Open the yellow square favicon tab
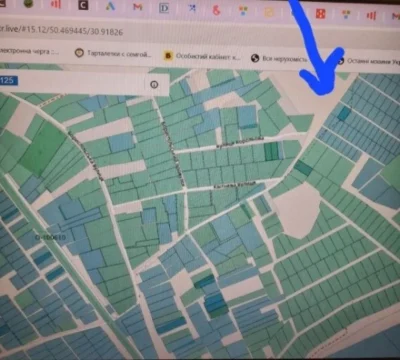400x360 pixels. coord(269,12)
